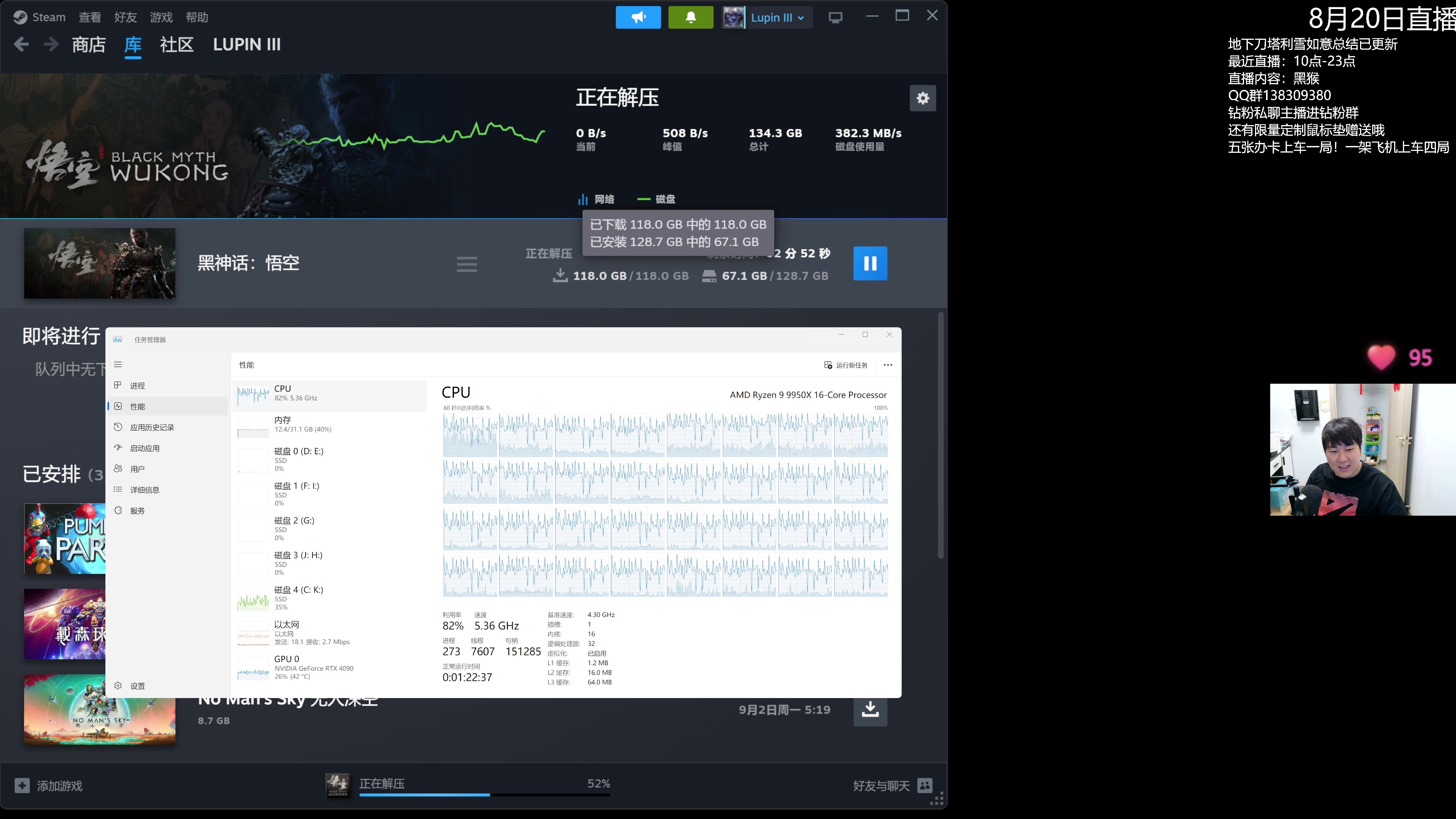Click 运行新任务 run new task
Screen dimensions: 1456x819
tap(846, 365)
